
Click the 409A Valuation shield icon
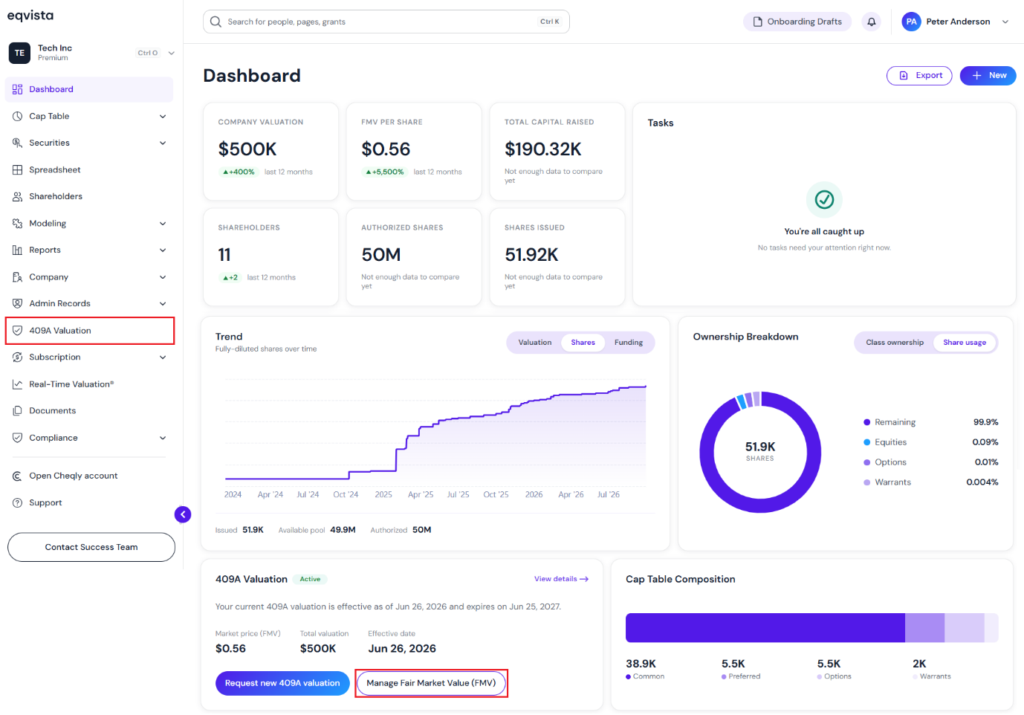click(x=18, y=330)
